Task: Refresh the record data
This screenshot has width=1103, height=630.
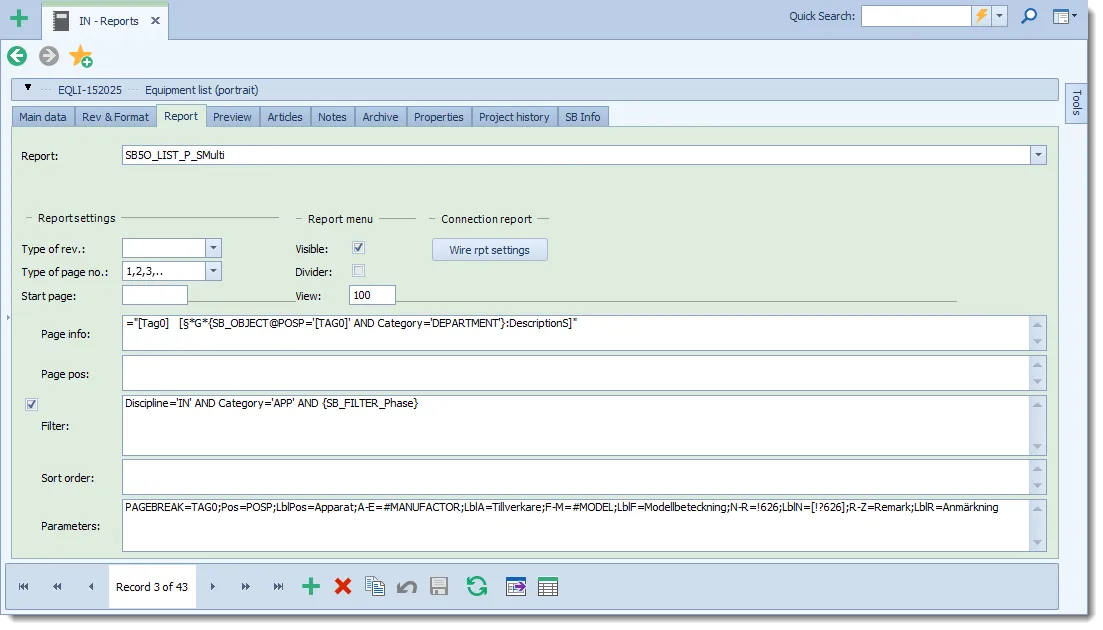Action: point(477,586)
